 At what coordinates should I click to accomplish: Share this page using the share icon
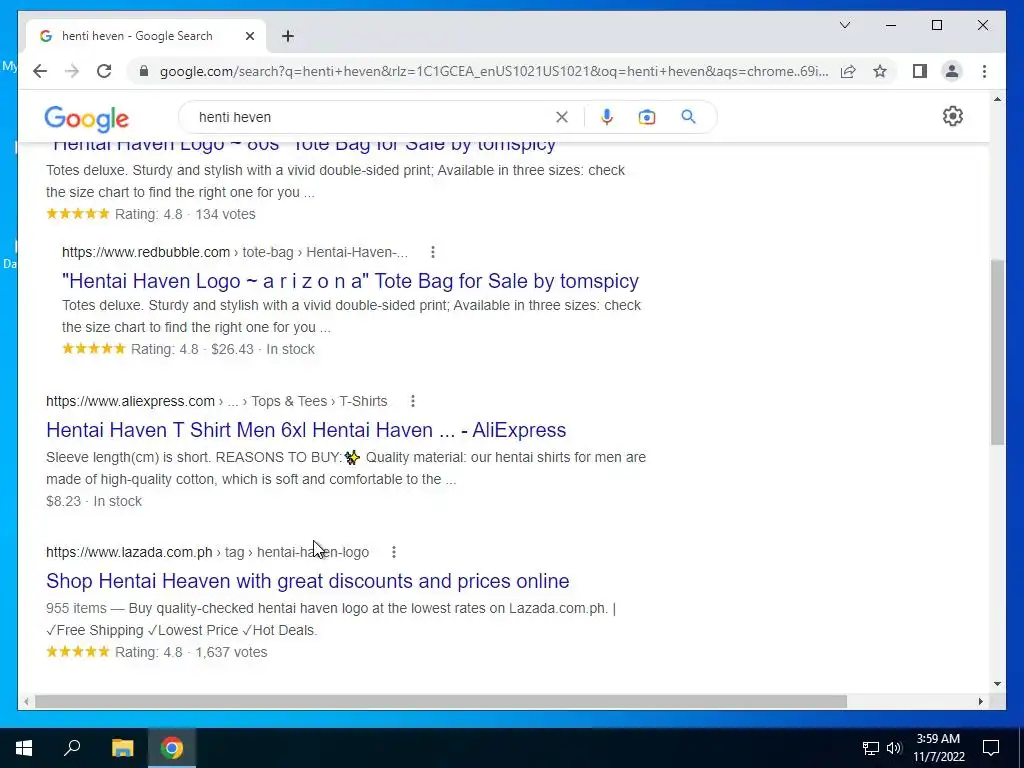[x=848, y=71]
